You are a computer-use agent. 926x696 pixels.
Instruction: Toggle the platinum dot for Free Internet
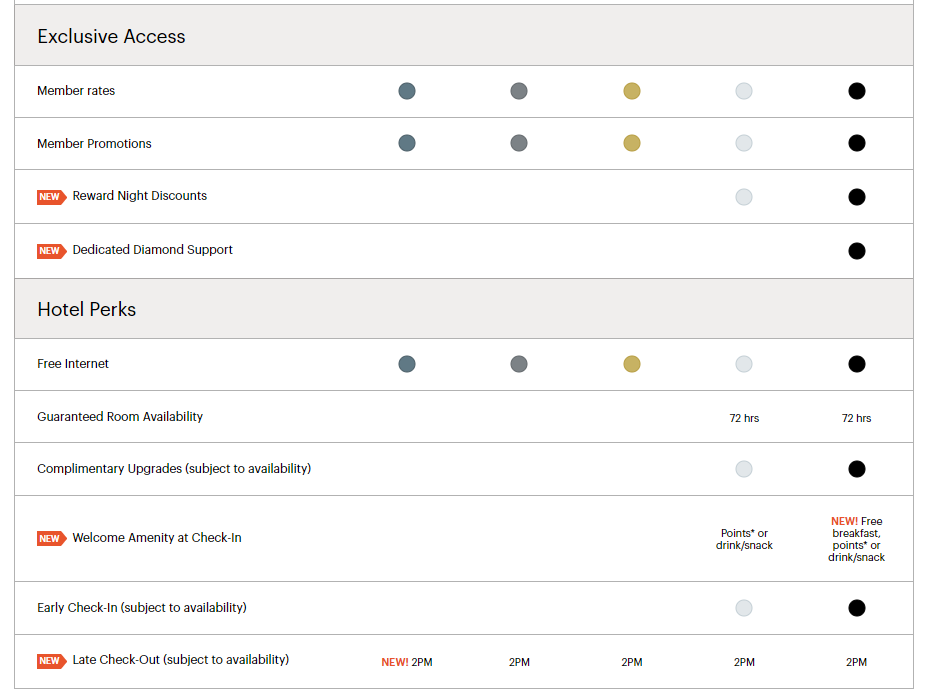click(x=744, y=364)
